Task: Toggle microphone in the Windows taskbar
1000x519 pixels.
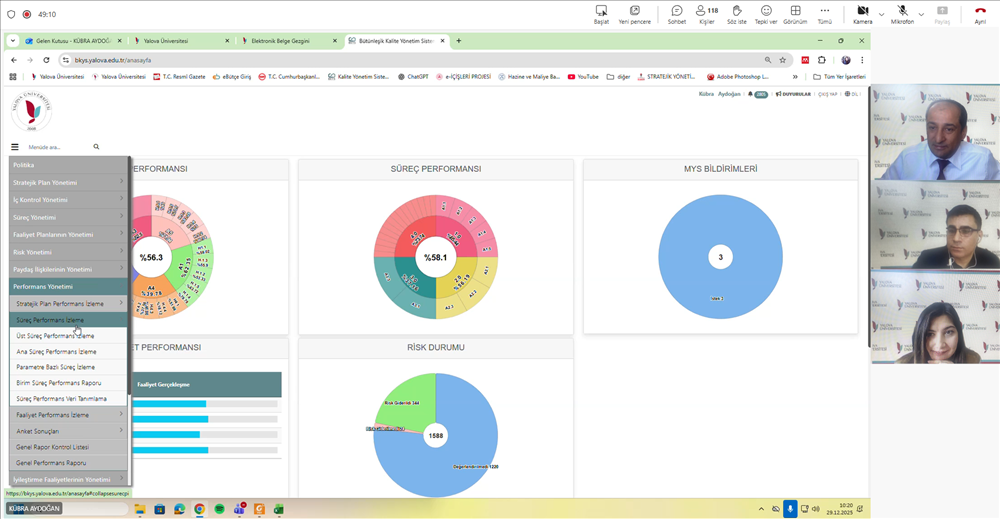Action: tap(791, 509)
